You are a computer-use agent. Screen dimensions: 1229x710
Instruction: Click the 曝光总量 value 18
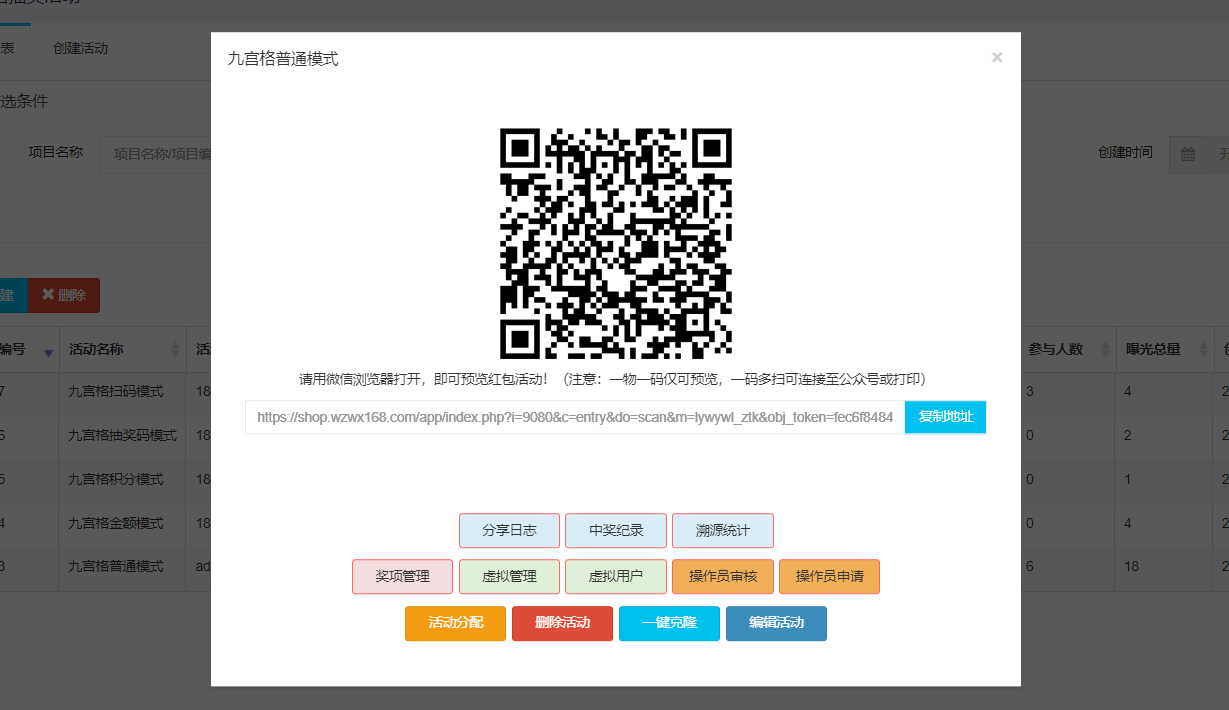click(x=1132, y=567)
